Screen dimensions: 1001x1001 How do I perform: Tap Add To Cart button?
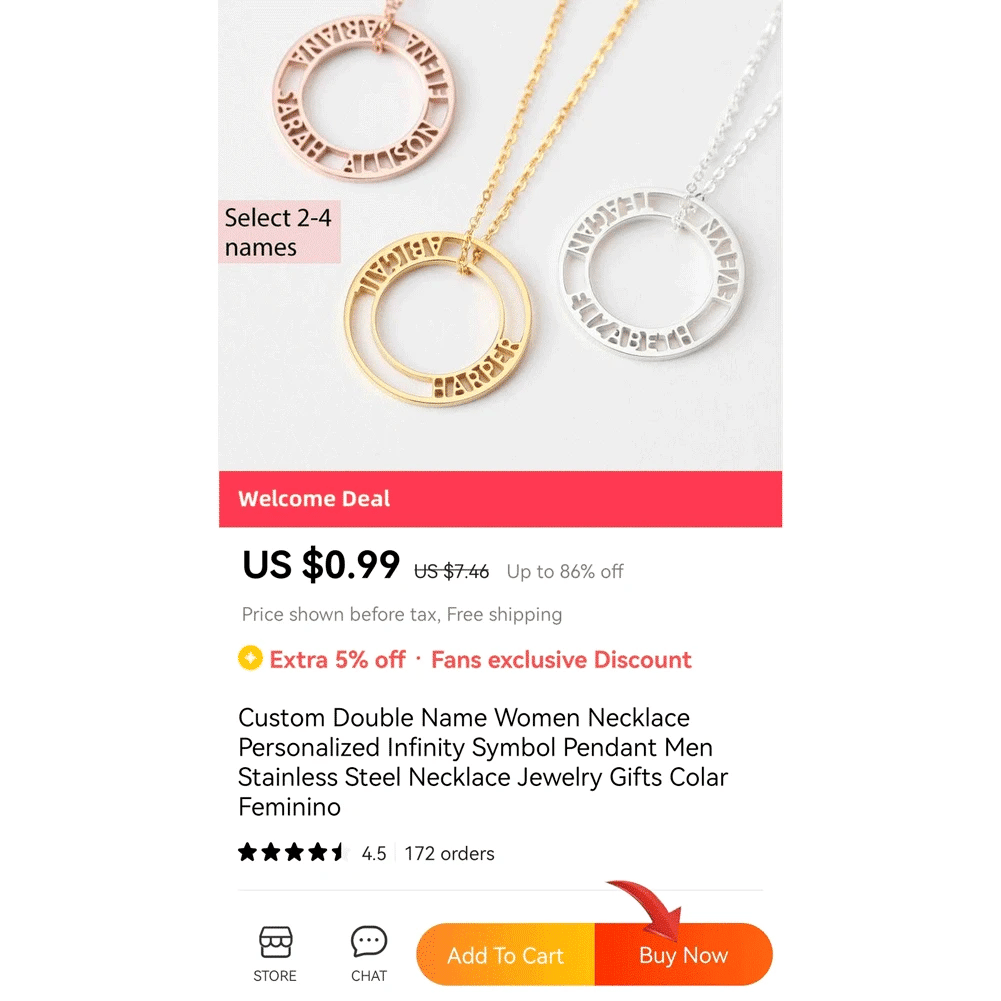505,955
